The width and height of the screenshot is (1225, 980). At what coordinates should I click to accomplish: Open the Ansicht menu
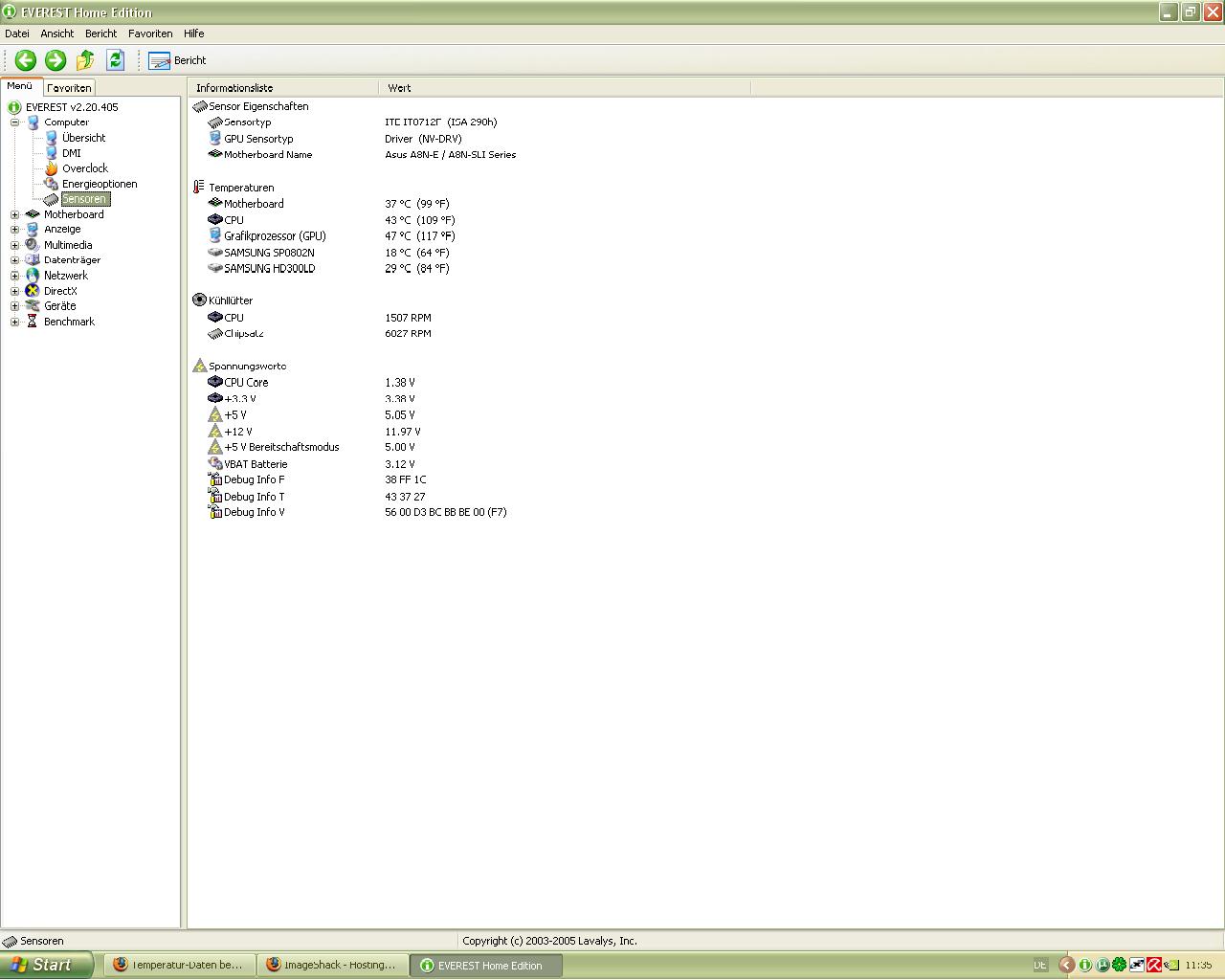pyautogui.click(x=57, y=33)
